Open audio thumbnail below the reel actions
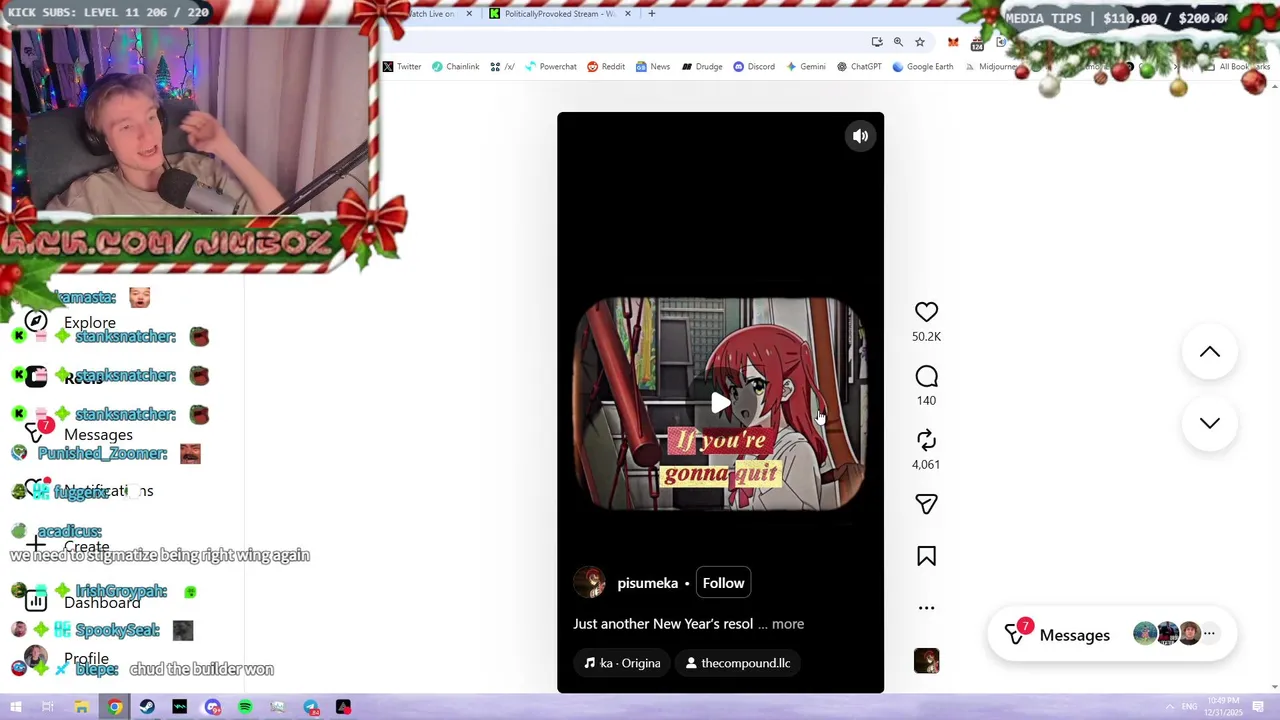 click(926, 661)
